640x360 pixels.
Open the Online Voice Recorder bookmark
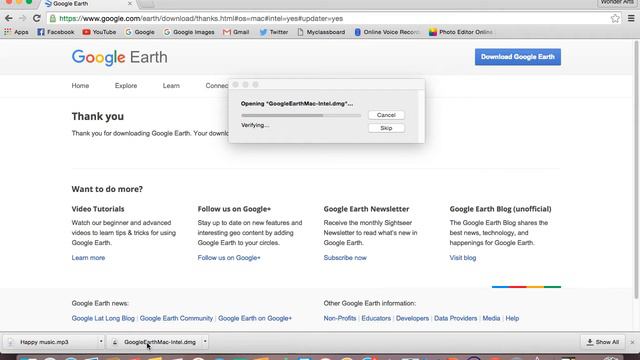pos(387,32)
